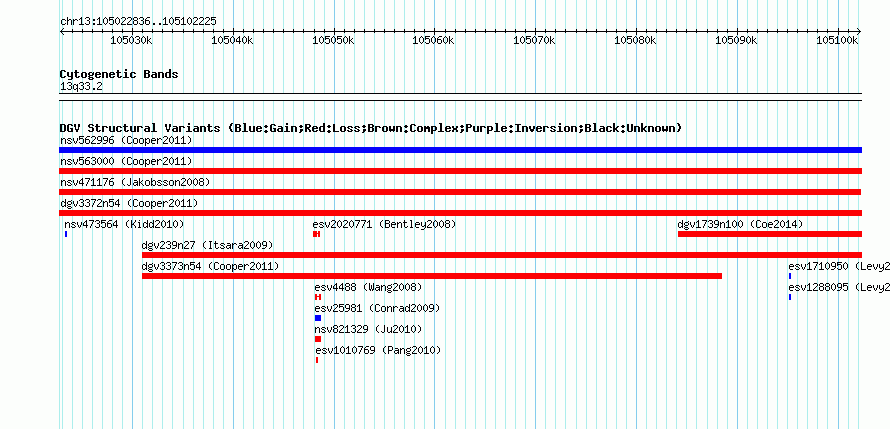This screenshot has height=429, width=890.
Task: Open dgv239n27 (Itsara2009) label
Action: click(207, 245)
